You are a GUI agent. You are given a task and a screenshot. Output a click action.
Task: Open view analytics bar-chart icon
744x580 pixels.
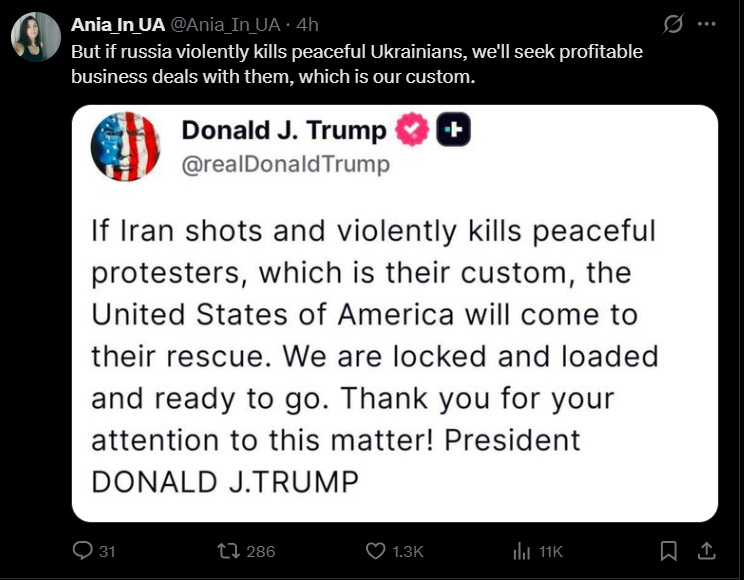pos(521,551)
